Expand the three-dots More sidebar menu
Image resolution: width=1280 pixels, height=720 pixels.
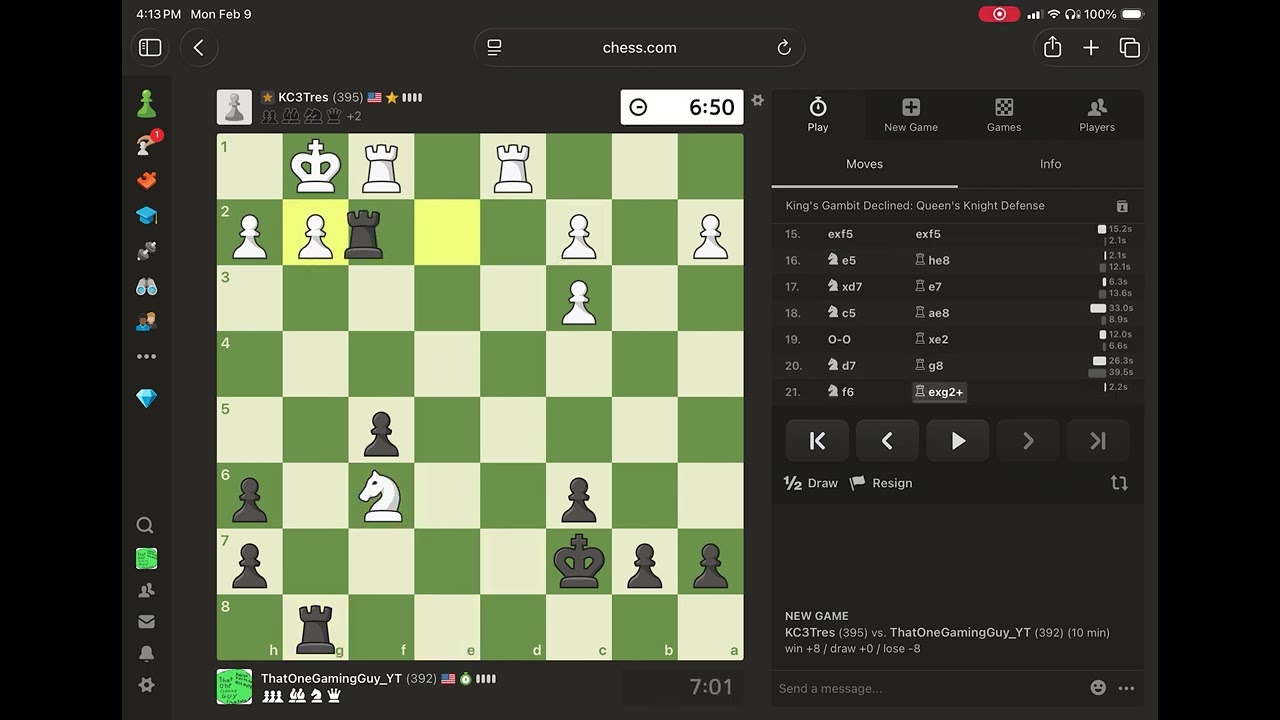click(146, 356)
